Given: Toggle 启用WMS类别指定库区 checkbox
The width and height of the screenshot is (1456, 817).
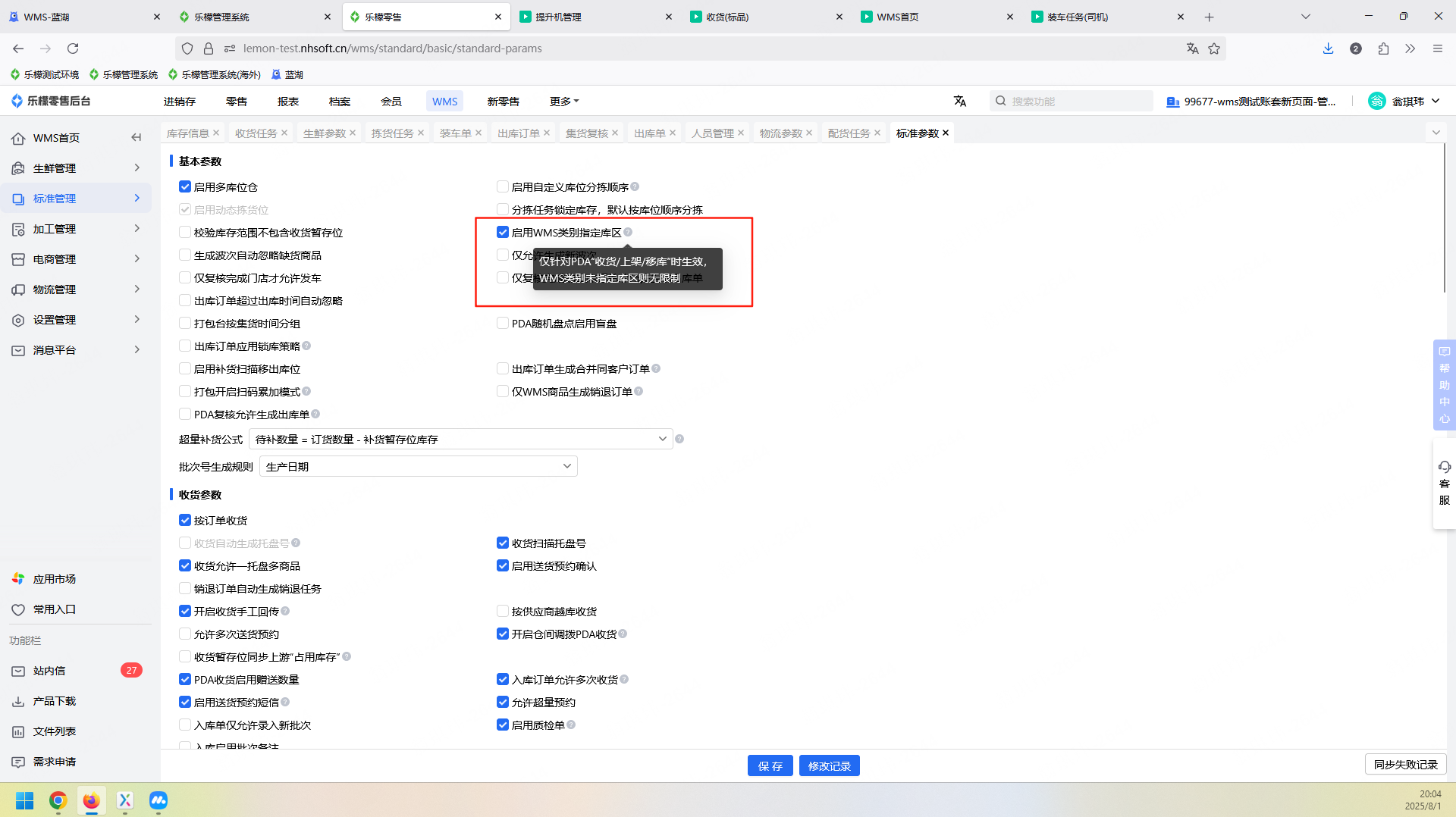Looking at the screenshot, I should coord(503,232).
